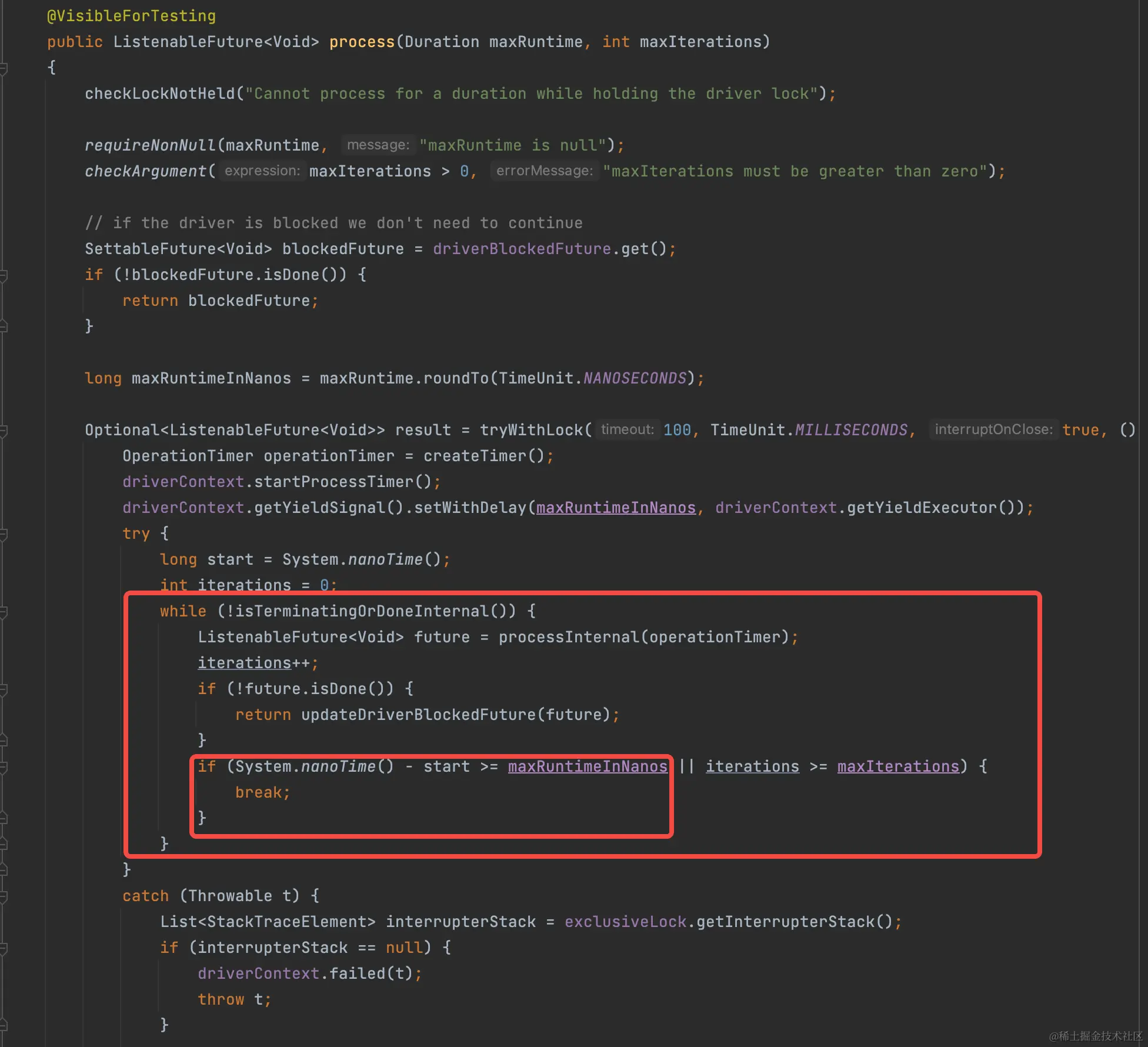Collapse the while loop fold marker
Viewport: 1148px width, 1047px height.
point(3,612)
